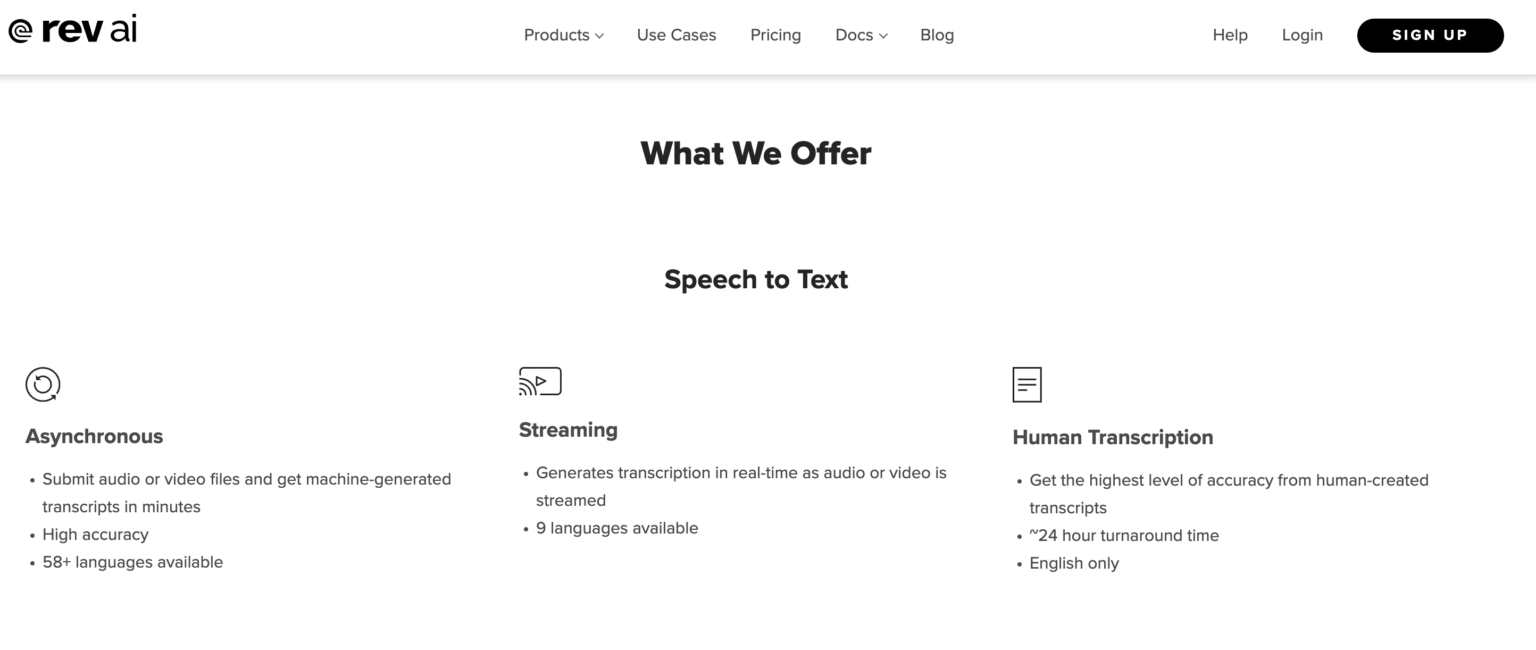Navigate to the Pricing page
This screenshot has height=650, width=1536.
pyautogui.click(x=775, y=35)
